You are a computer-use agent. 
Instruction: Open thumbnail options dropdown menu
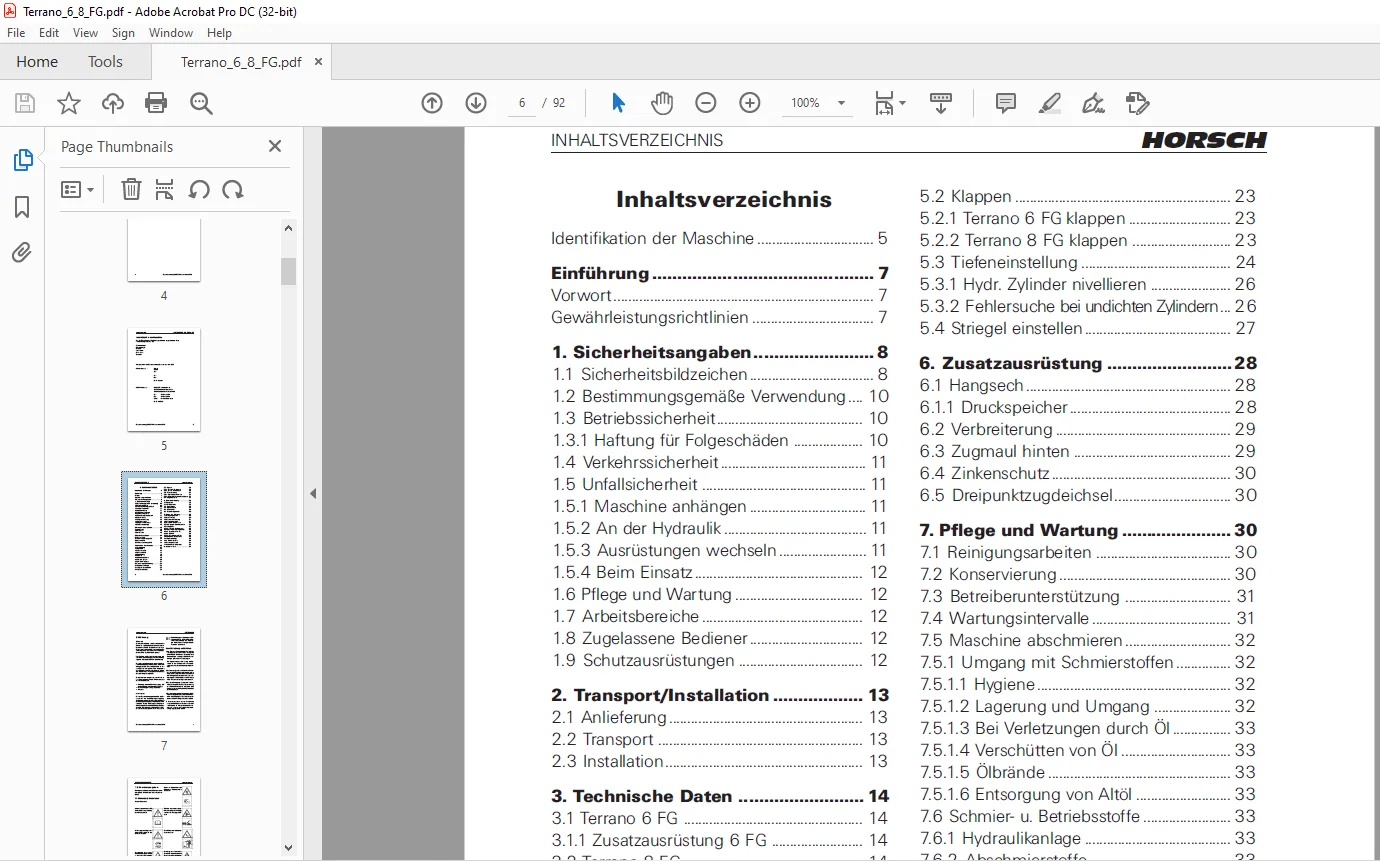[x=77, y=189]
